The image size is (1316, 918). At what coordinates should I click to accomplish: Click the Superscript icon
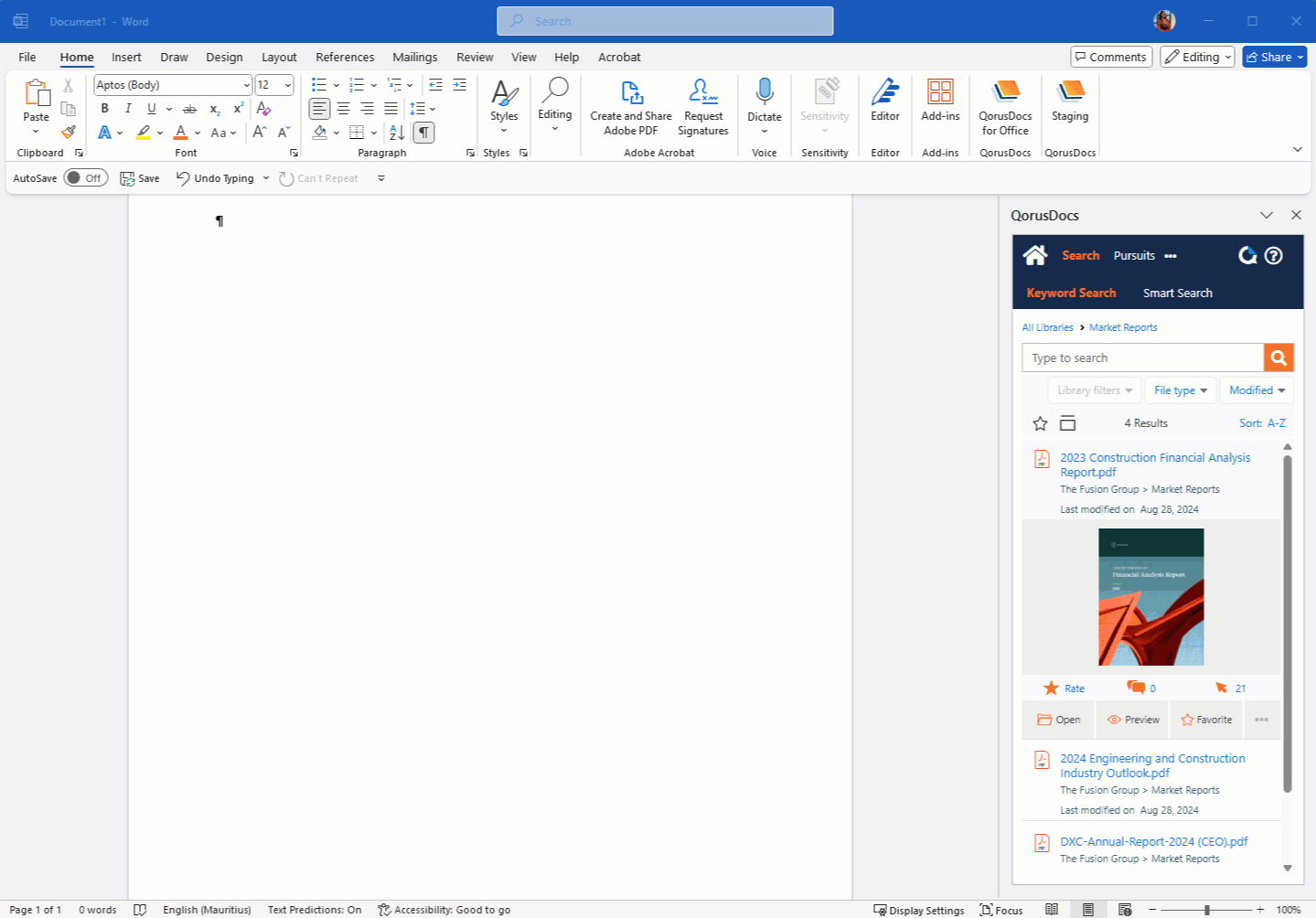click(x=238, y=109)
